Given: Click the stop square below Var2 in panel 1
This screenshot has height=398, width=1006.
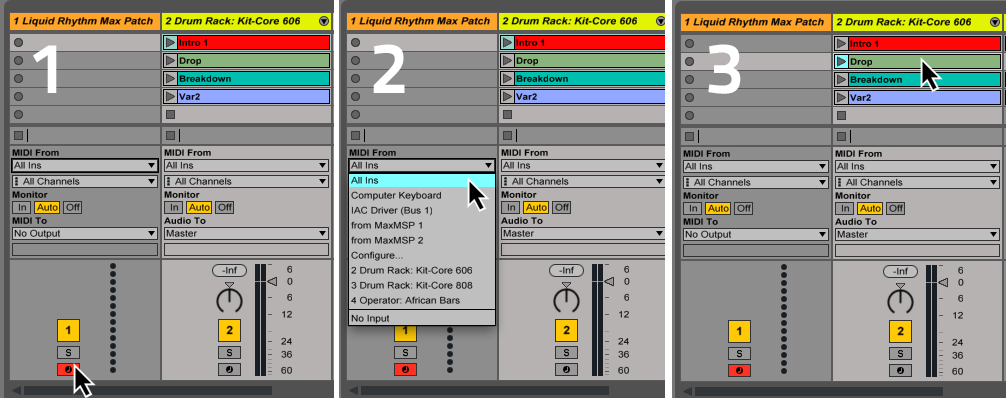Looking at the screenshot, I should pyautogui.click(x=170, y=115).
